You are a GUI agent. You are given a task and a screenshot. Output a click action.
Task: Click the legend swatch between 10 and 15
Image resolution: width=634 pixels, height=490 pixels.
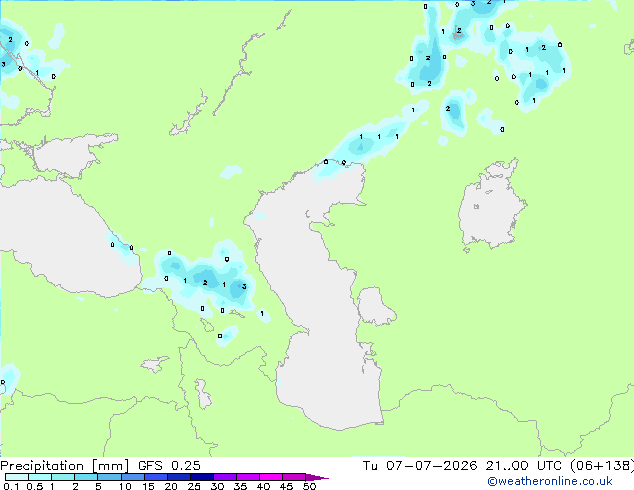(132, 477)
